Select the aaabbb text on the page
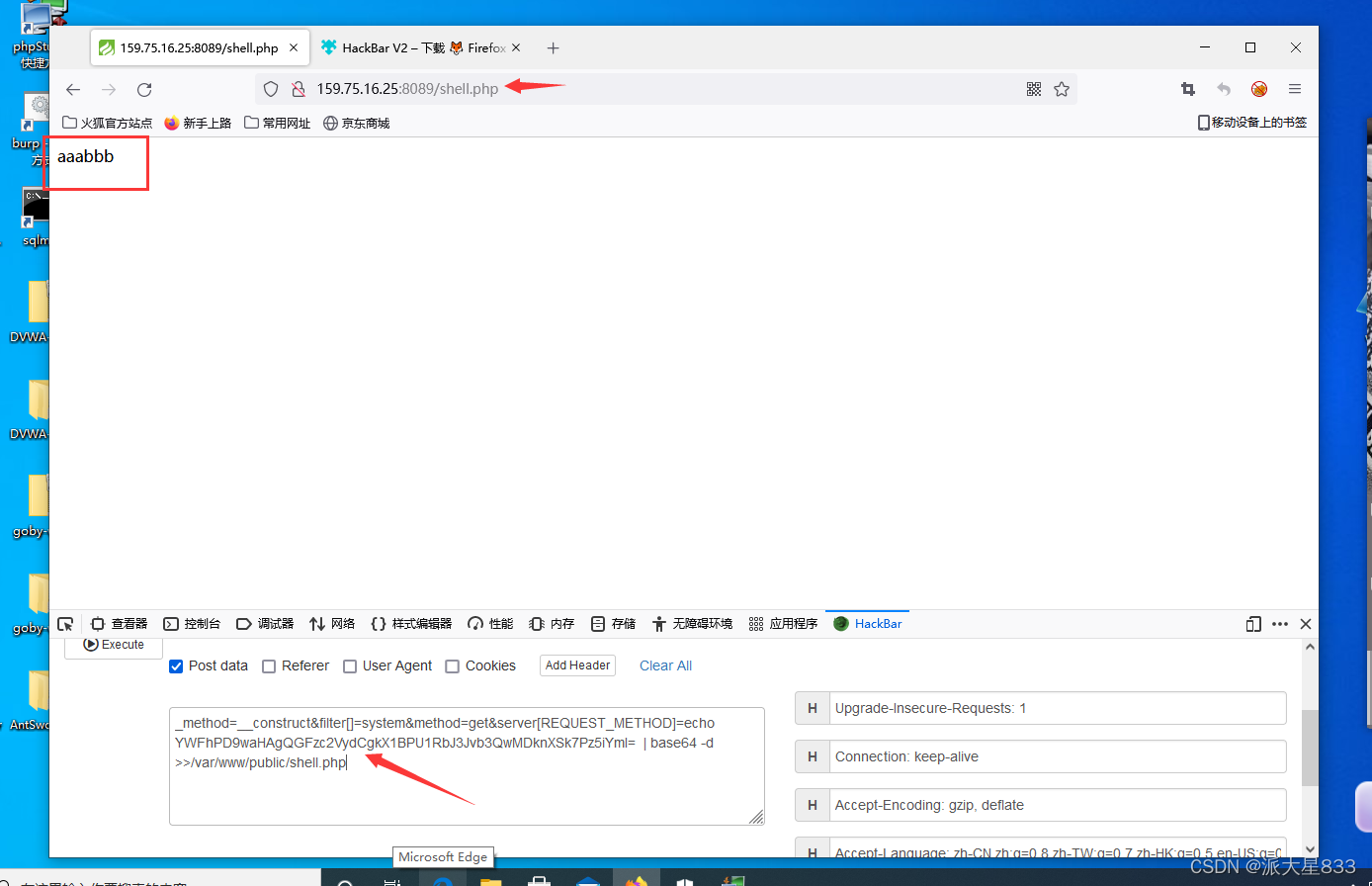The width and height of the screenshot is (1372, 886). [x=86, y=156]
